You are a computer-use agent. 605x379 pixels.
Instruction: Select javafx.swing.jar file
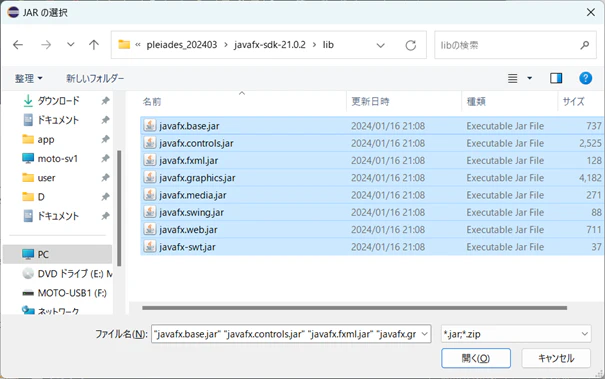(372, 212)
